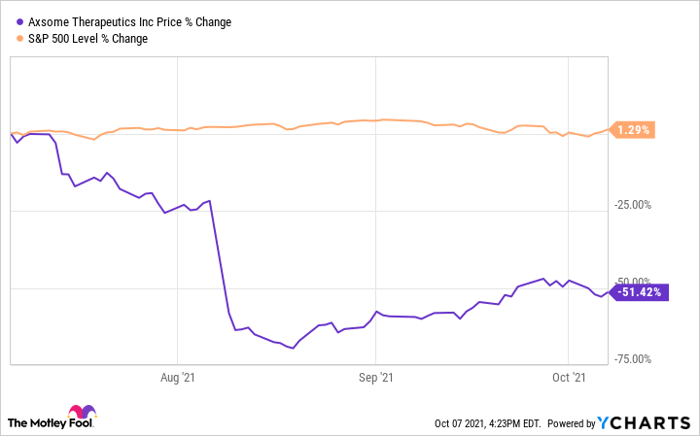
Task: Click the orange S&P 500 line near September
Action: coord(375,120)
